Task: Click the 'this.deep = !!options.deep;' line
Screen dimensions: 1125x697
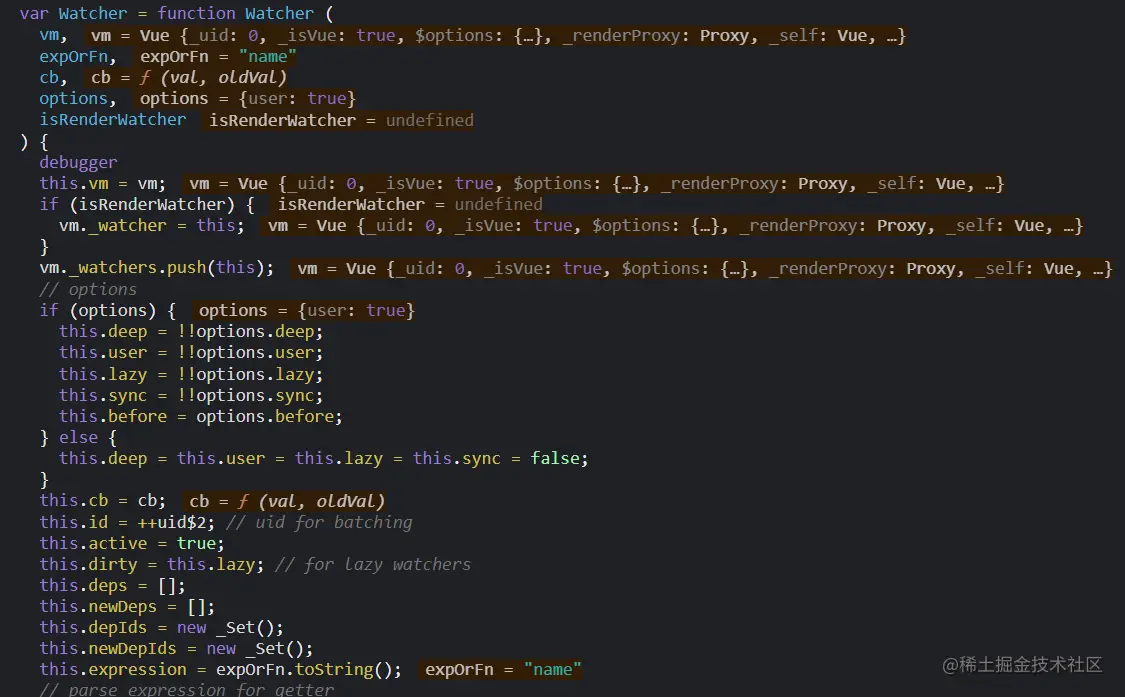Action: (191, 332)
